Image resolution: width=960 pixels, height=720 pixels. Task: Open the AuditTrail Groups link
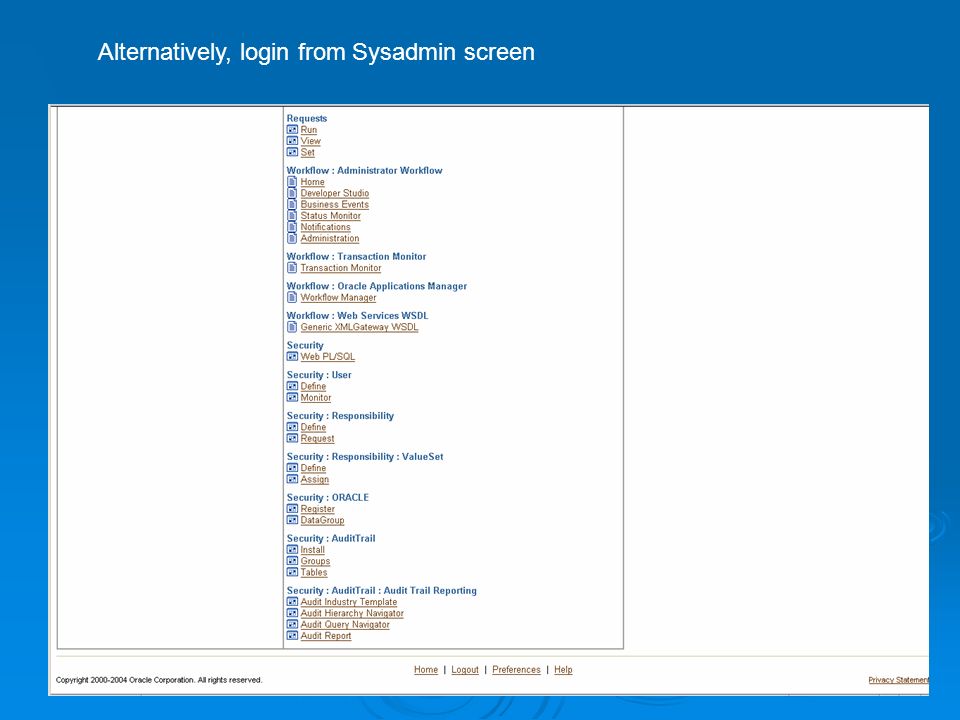pyautogui.click(x=315, y=561)
